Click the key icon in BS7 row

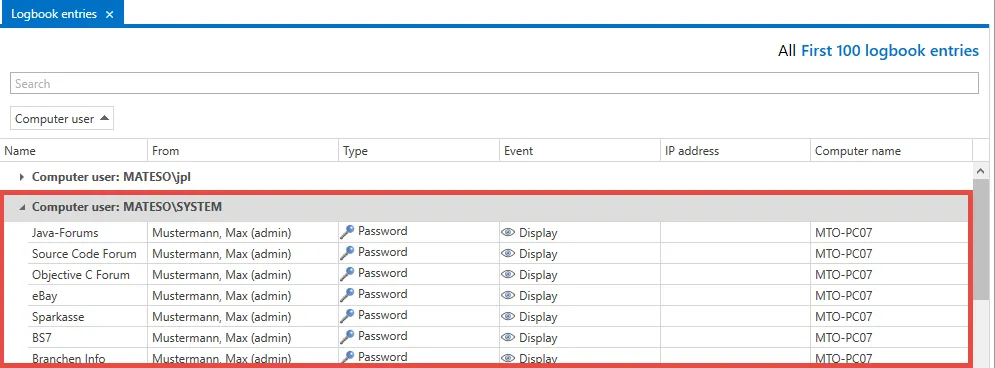pyautogui.click(x=347, y=337)
